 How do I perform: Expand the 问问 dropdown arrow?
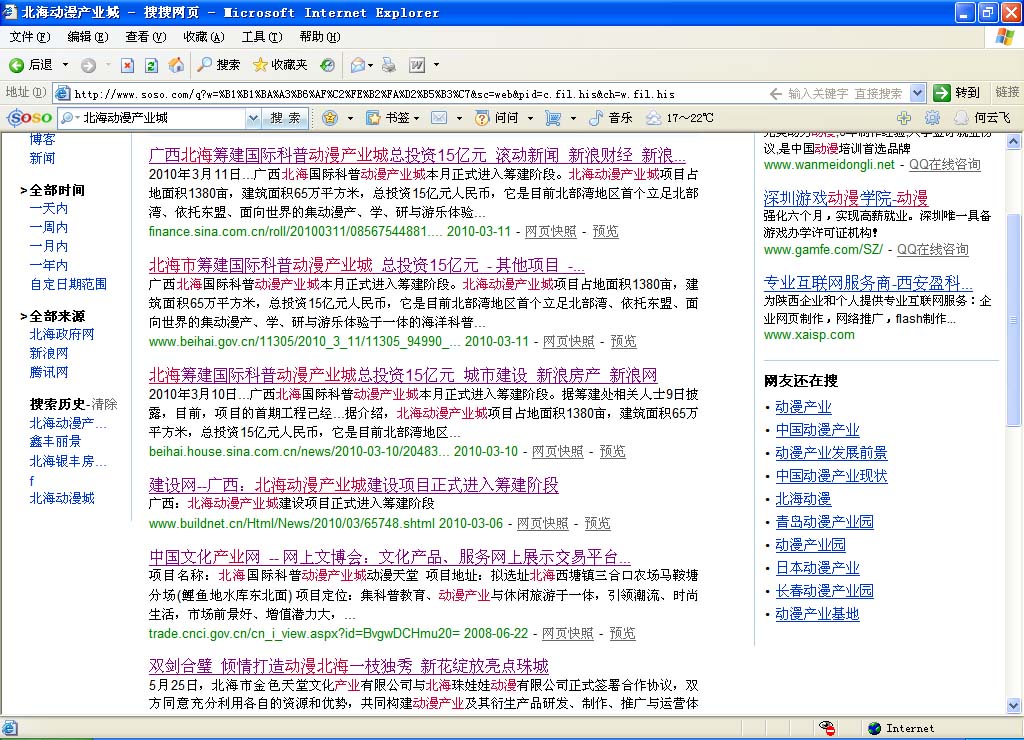coord(530,118)
